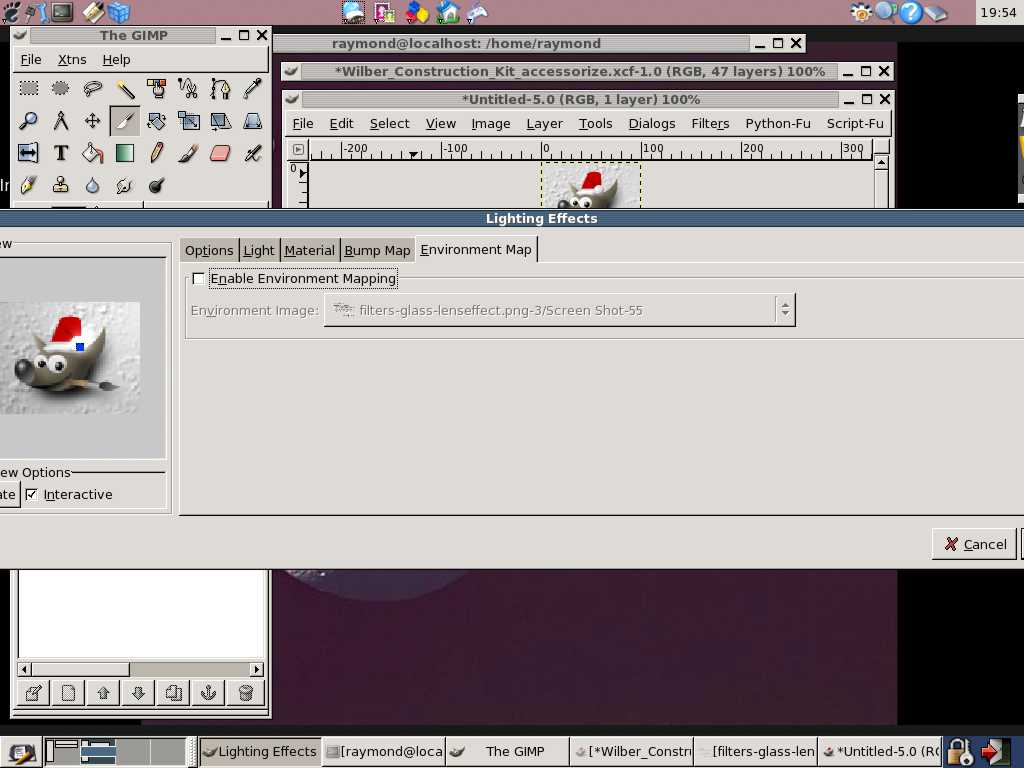The height and width of the screenshot is (768, 1024).
Task: Delete layer with the trash icon
Action: tap(246, 692)
